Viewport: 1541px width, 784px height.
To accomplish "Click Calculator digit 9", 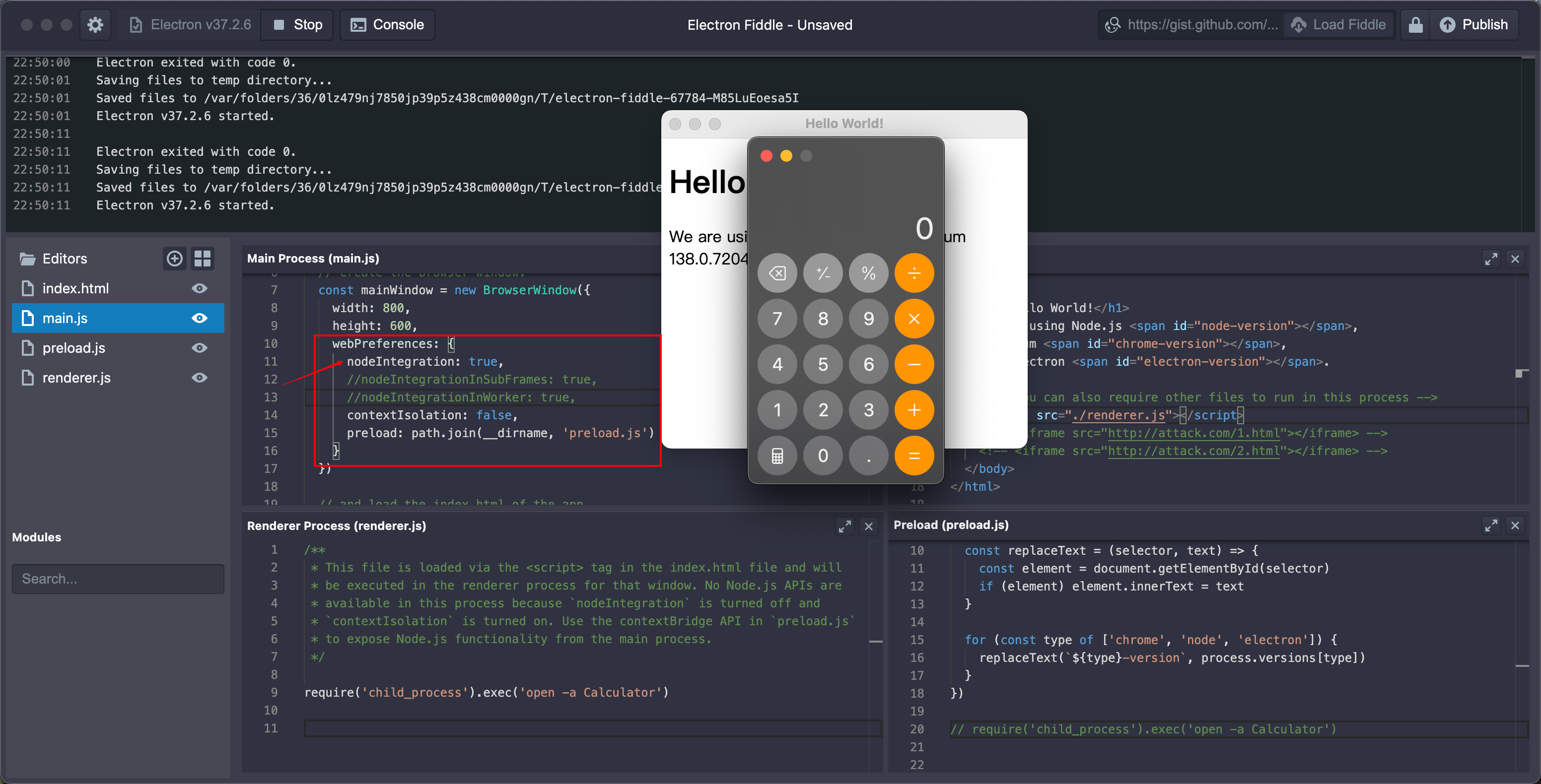I will [869, 319].
